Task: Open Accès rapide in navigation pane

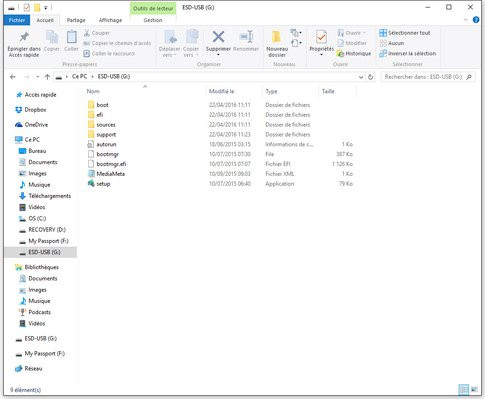Action: pos(40,95)
